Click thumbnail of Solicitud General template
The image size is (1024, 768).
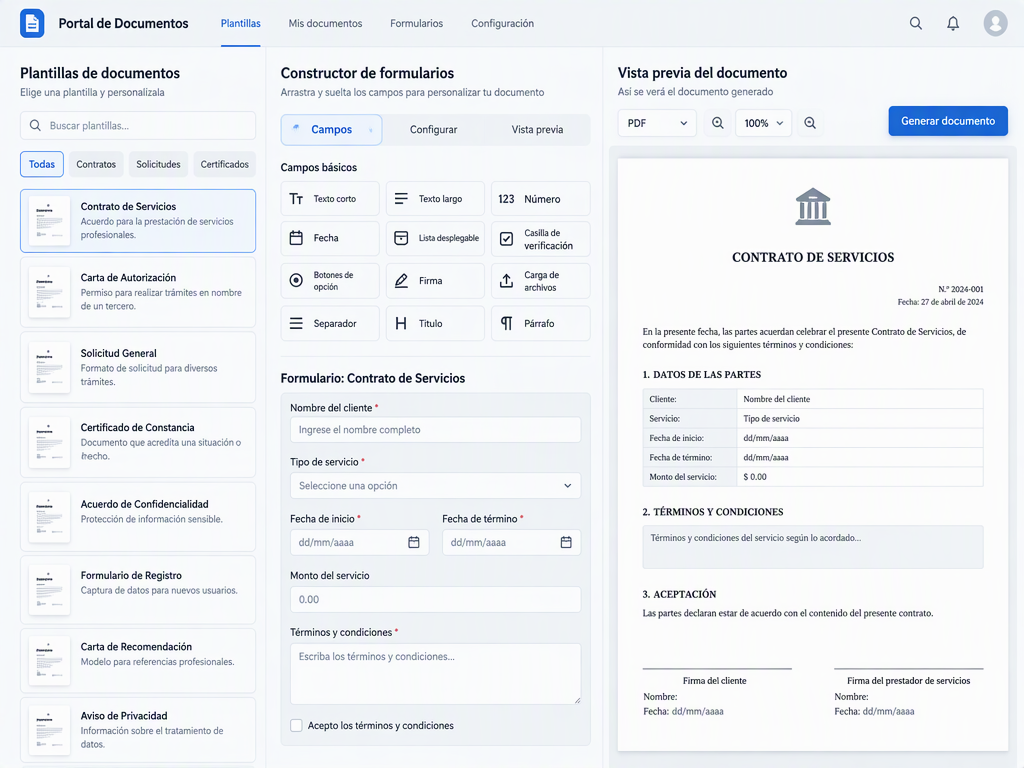50,367
